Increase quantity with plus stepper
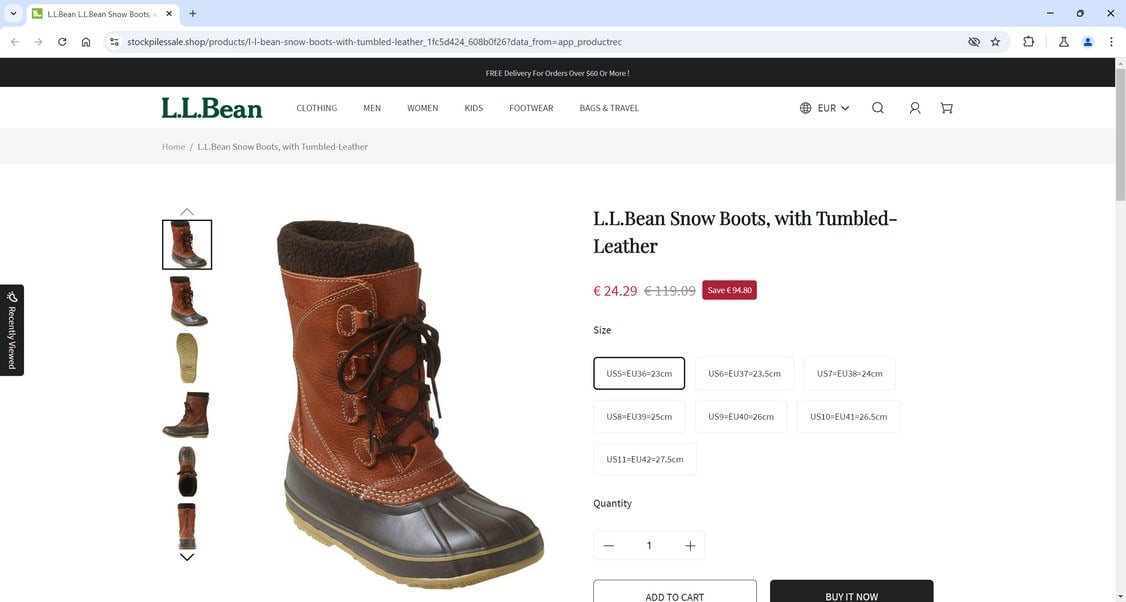 pyautogui.click(x=690, y=545)
